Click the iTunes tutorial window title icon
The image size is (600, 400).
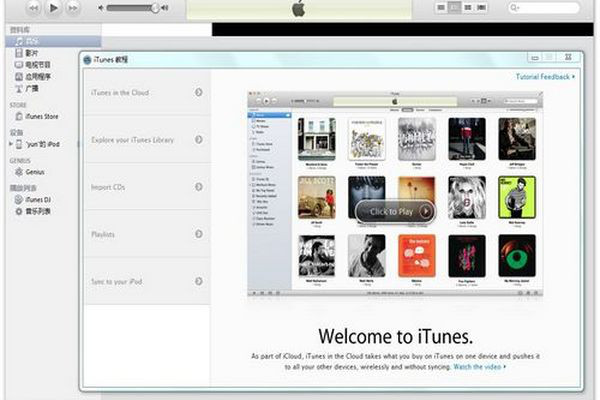(87, 60)
